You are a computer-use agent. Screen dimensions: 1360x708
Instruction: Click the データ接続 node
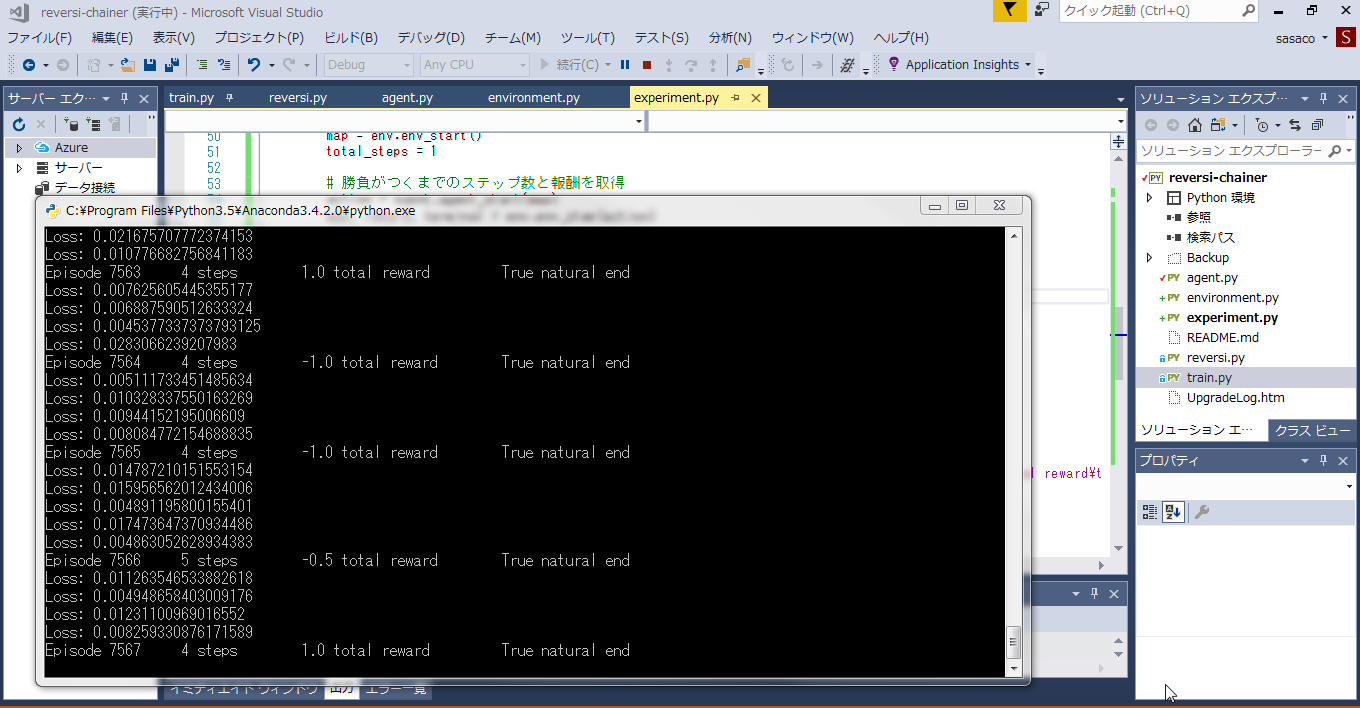tap(84, 188)
